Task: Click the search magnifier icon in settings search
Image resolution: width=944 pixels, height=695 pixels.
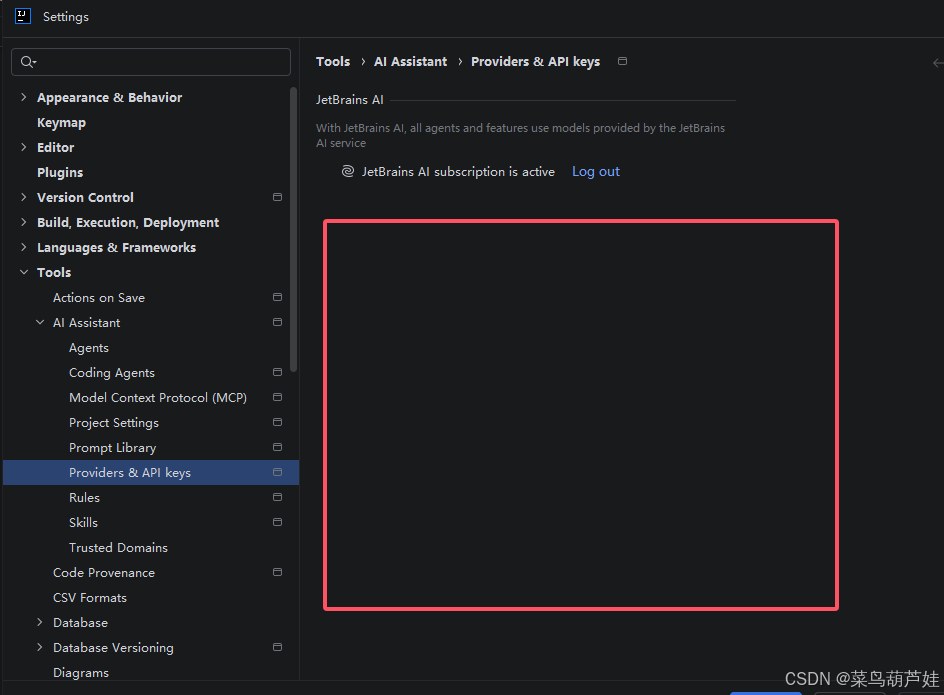Action: (28, 61)
